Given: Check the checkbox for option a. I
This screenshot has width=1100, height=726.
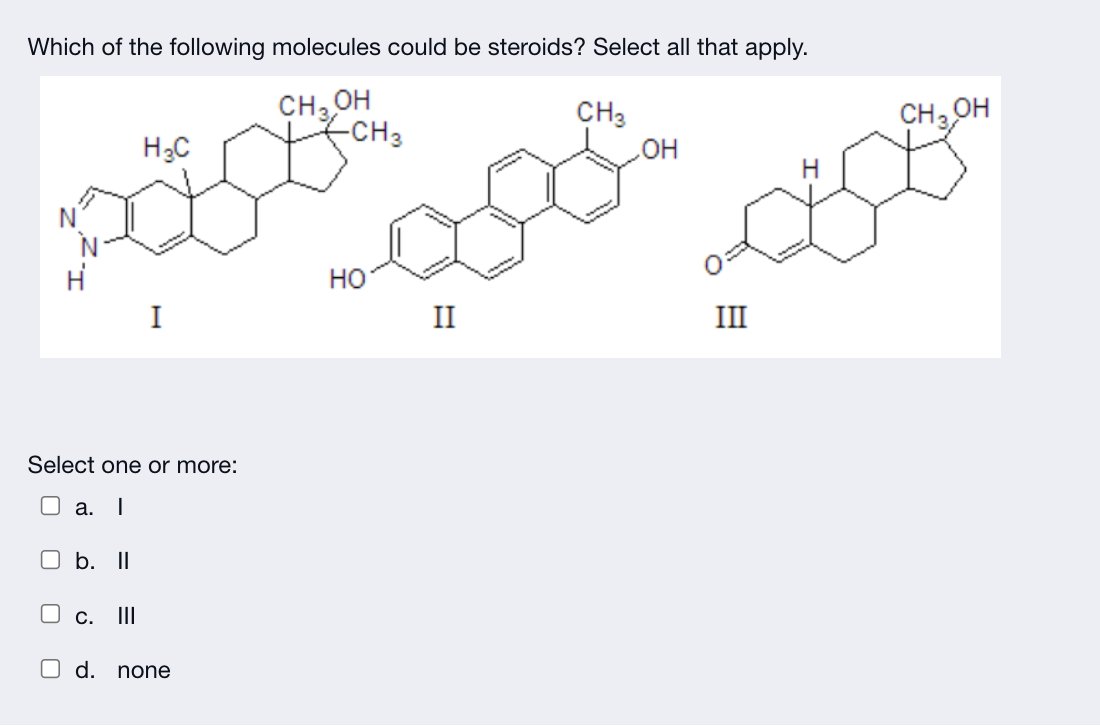Looking at the screenshot, I should (x=48, y=505).
